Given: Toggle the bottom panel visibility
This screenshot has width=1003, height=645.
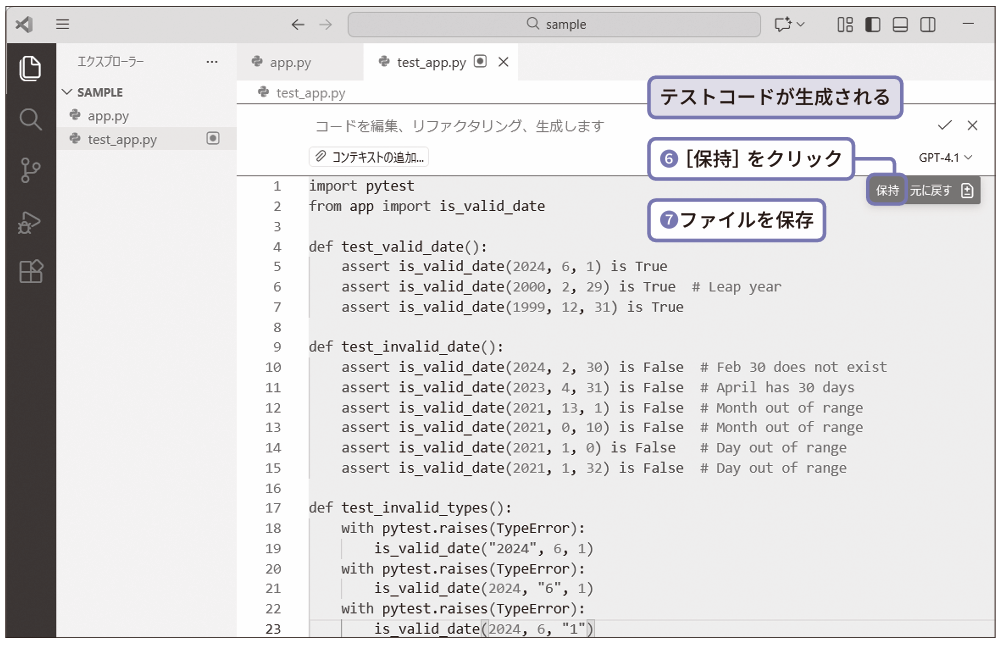Looking at the screenshot, I should pos(900,24).
